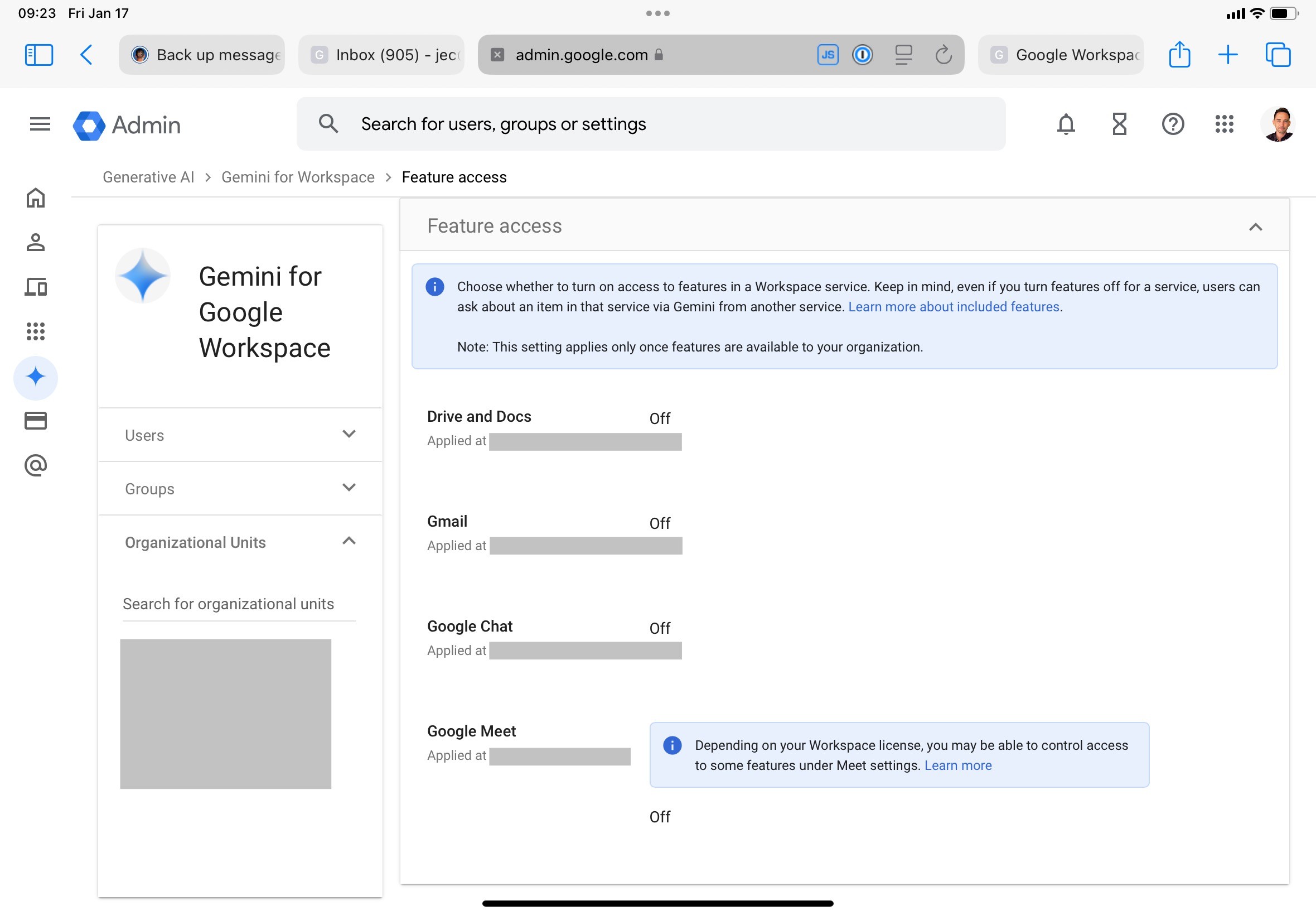Tap the 09:23 clock in status bar
The height and width of the screenshot is (915, 1316).
click(x=37, y=13)
